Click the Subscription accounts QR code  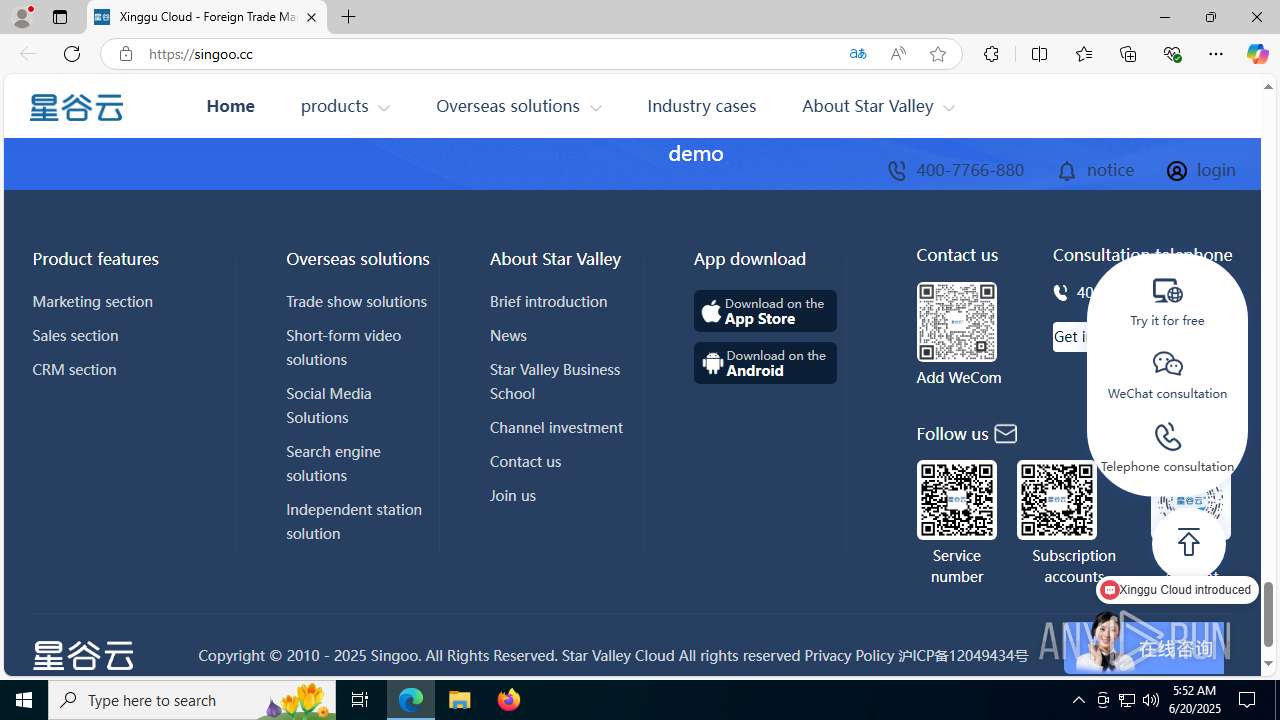[x=1057, y=500]
